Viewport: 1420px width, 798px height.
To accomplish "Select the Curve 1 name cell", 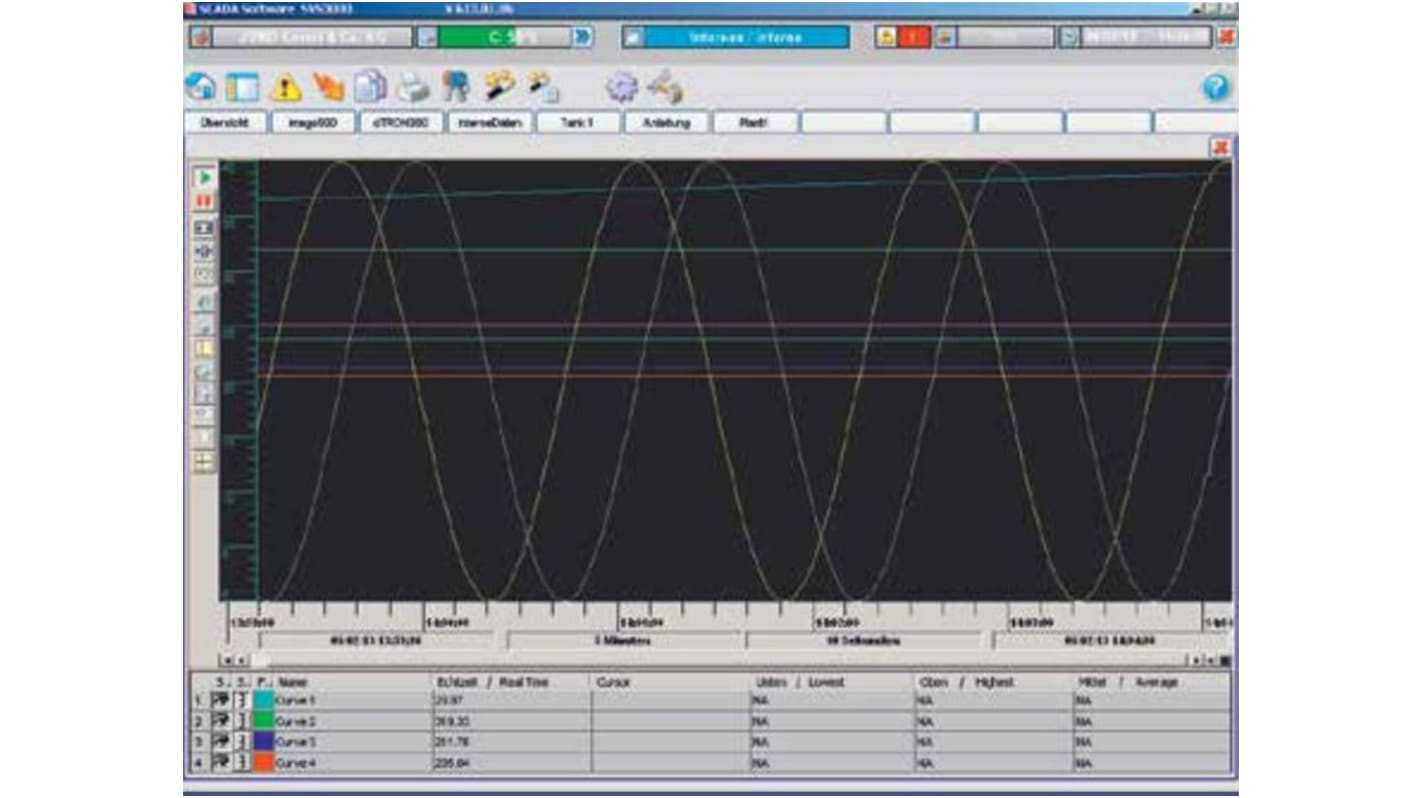I will [x=352, y=701].
